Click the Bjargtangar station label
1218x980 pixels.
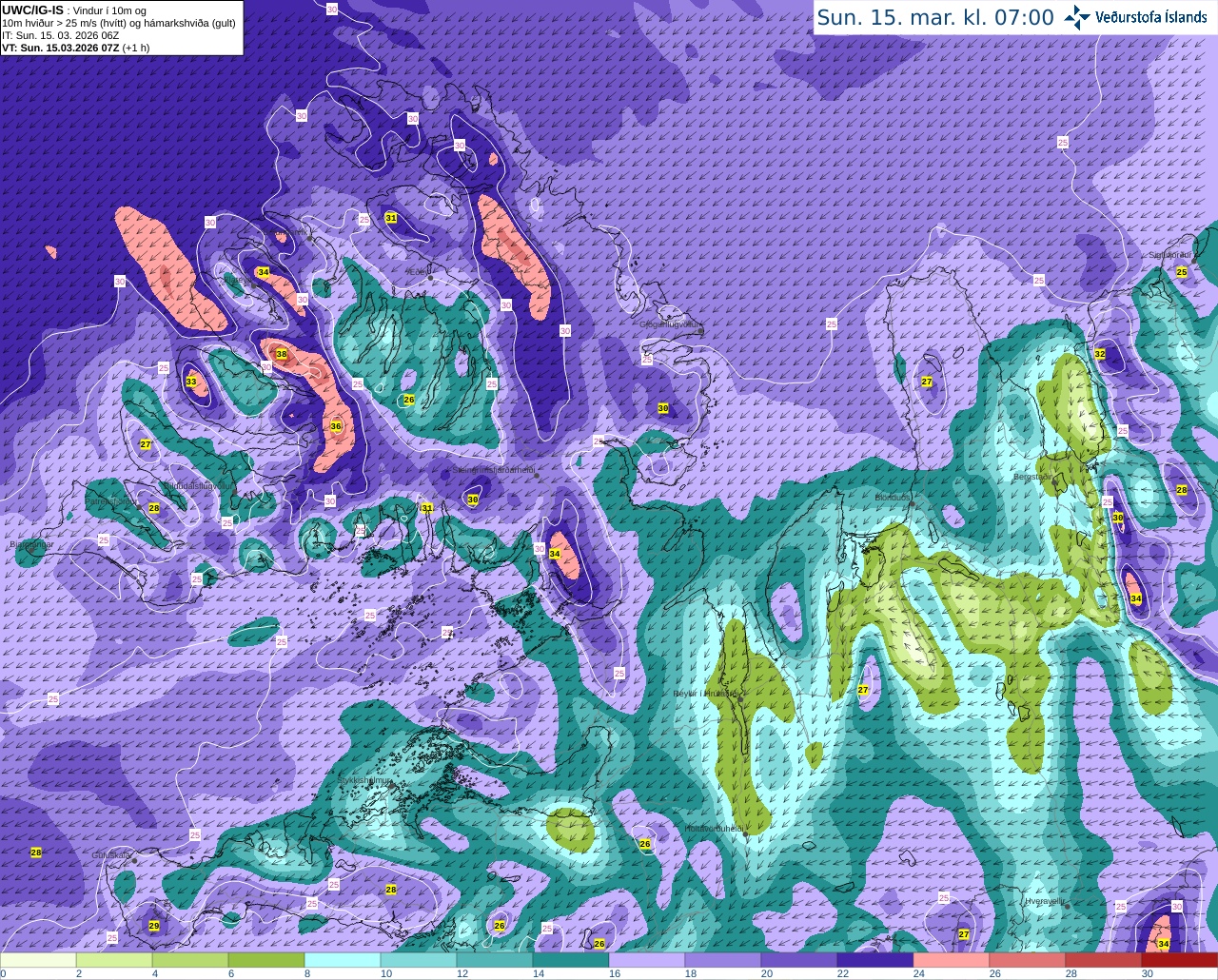coord(30,545)
